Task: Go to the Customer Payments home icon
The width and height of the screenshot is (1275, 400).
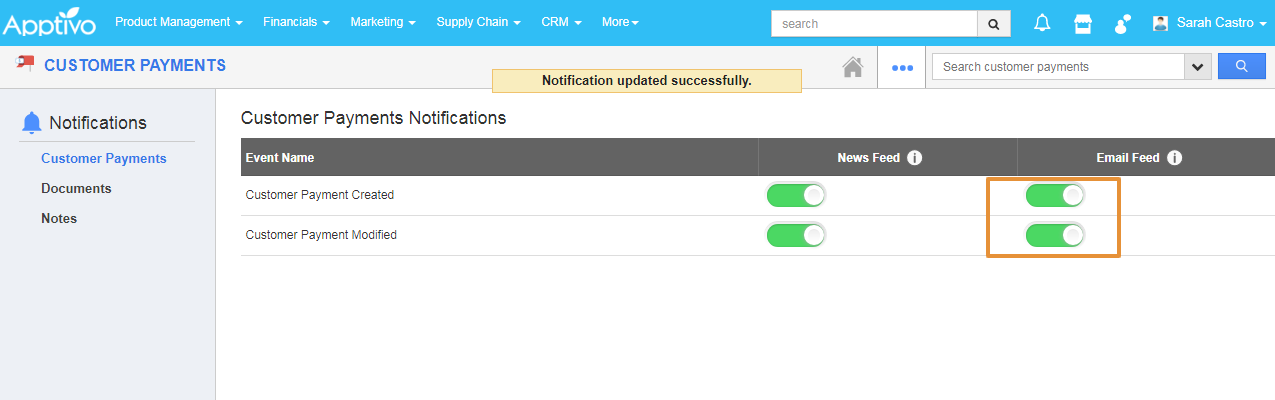Action: [852, 67]
